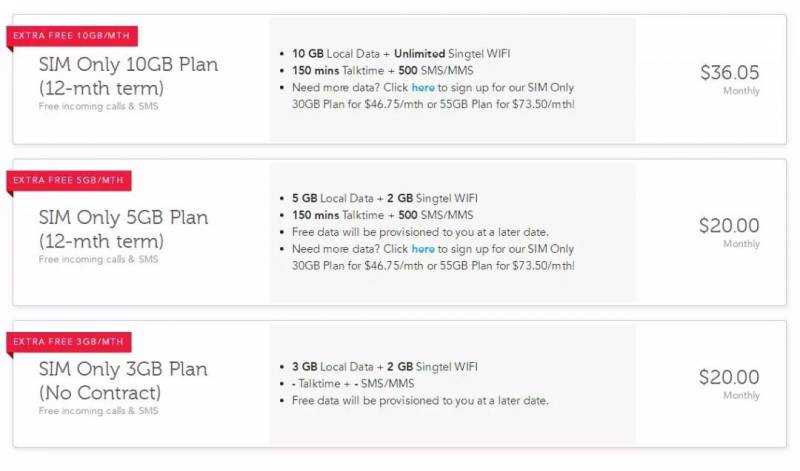800x471 pixels.
Task: Click the 'here' link in the 10GB plan details
Action: pyautogui.click(x=423, y=87)
